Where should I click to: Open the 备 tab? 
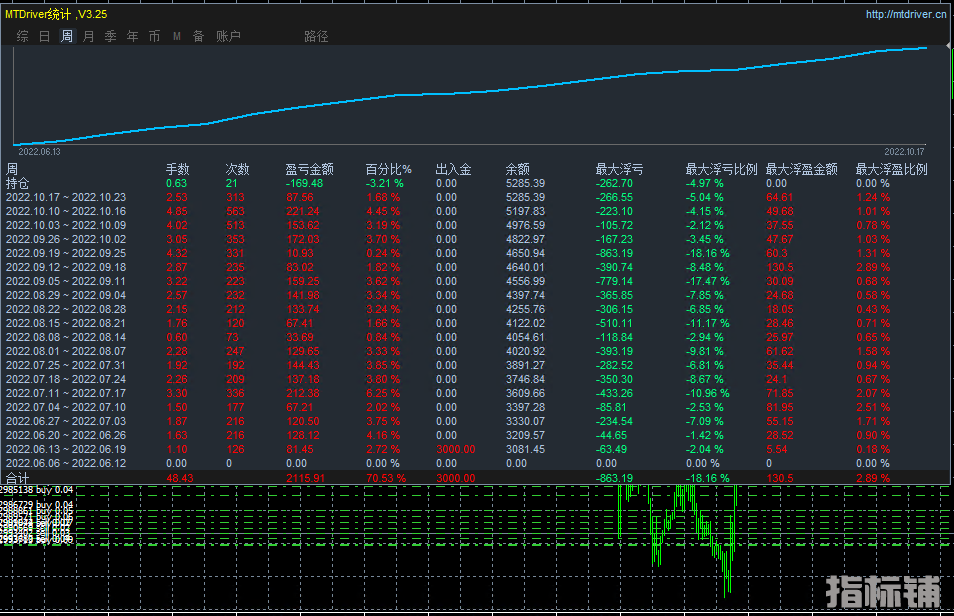pyautogui.click(x=199, y=36)
